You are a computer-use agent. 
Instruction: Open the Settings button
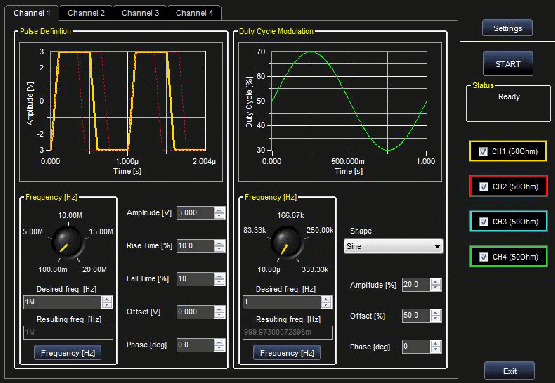tap(507, 28)
